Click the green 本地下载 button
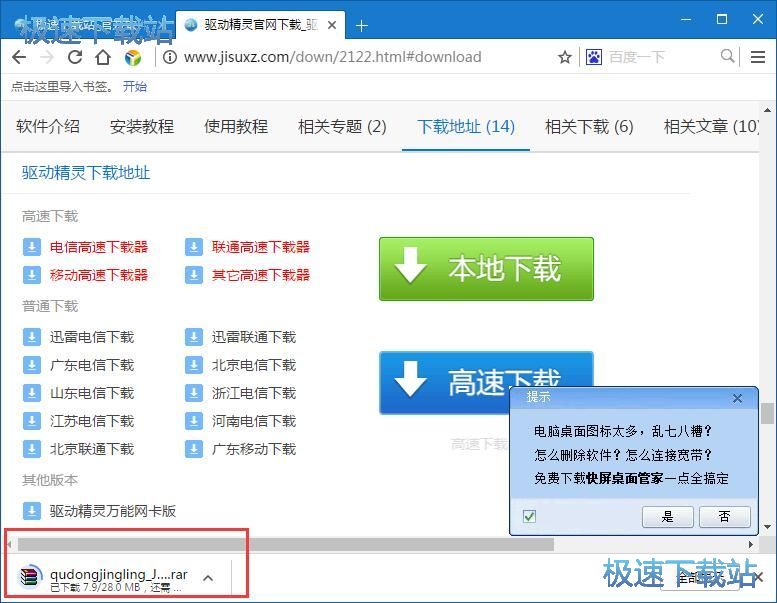Screen dimensions: 777x603 click(x=486, y=269)
